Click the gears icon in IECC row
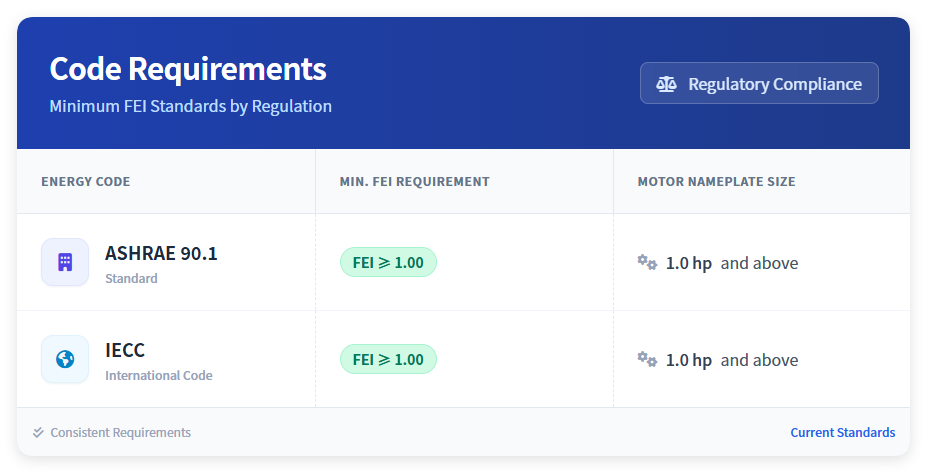927x473 pixels. pos(647,359)
